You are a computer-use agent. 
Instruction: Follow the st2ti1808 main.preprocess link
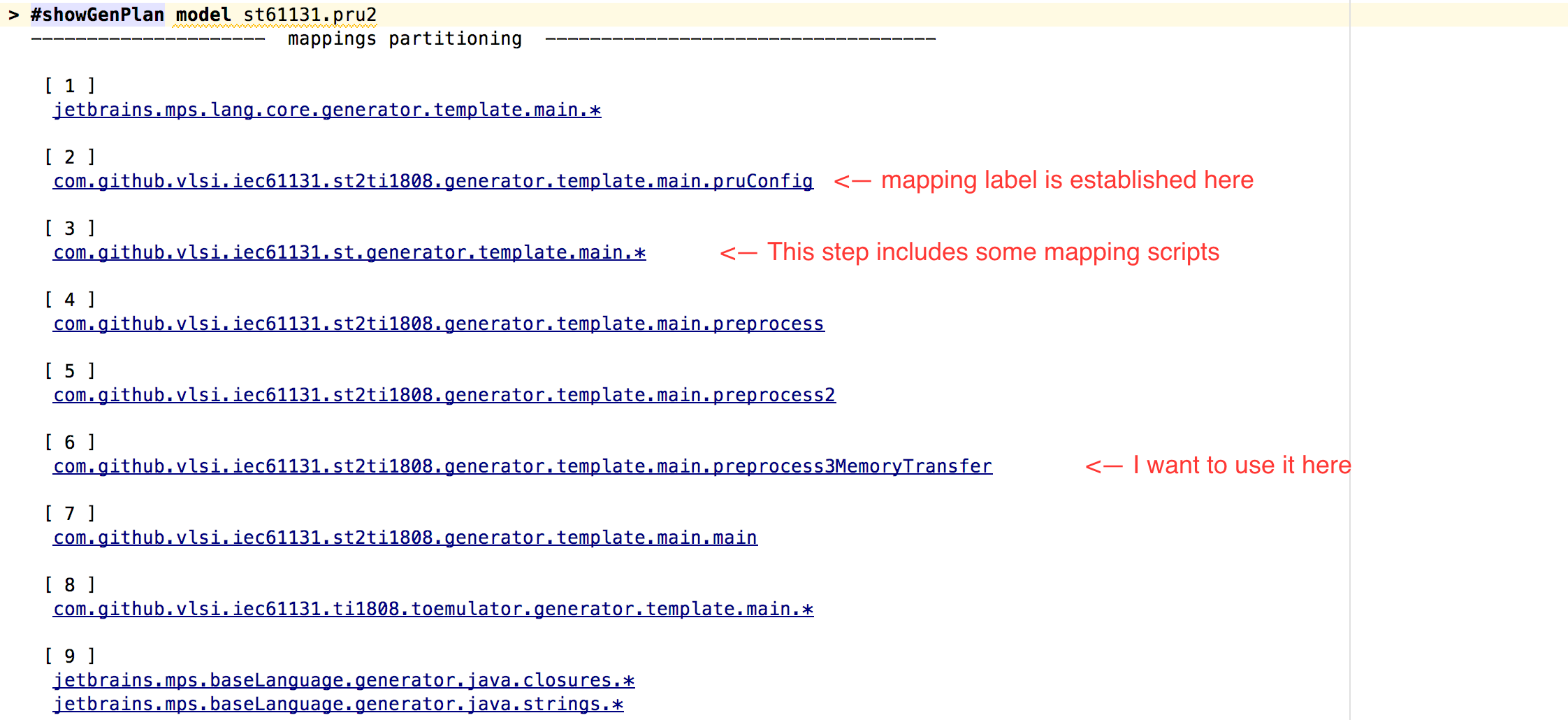tap(438, 324)
